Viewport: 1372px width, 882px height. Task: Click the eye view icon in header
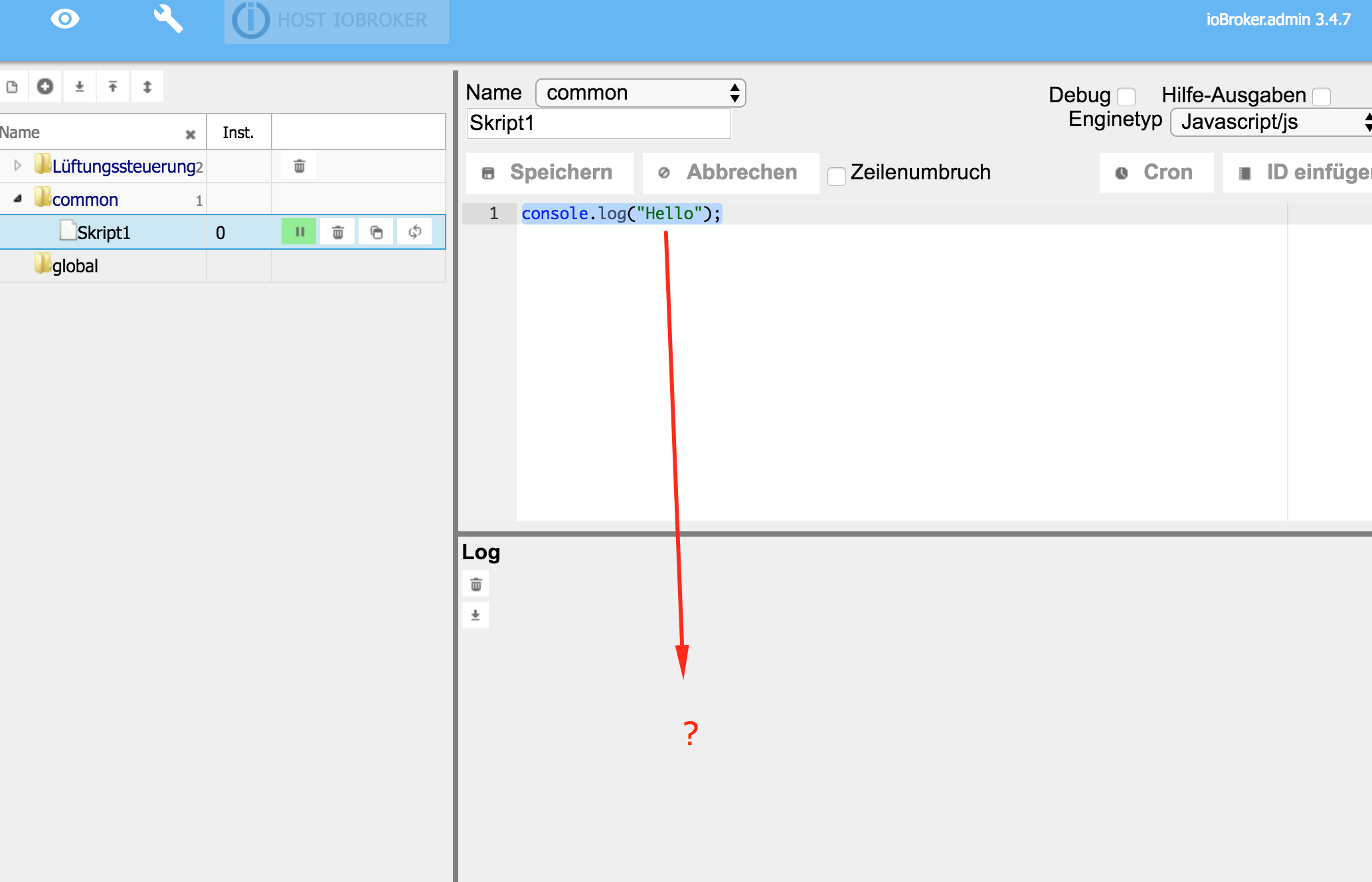pyautogui.click(x=65, y=19)
